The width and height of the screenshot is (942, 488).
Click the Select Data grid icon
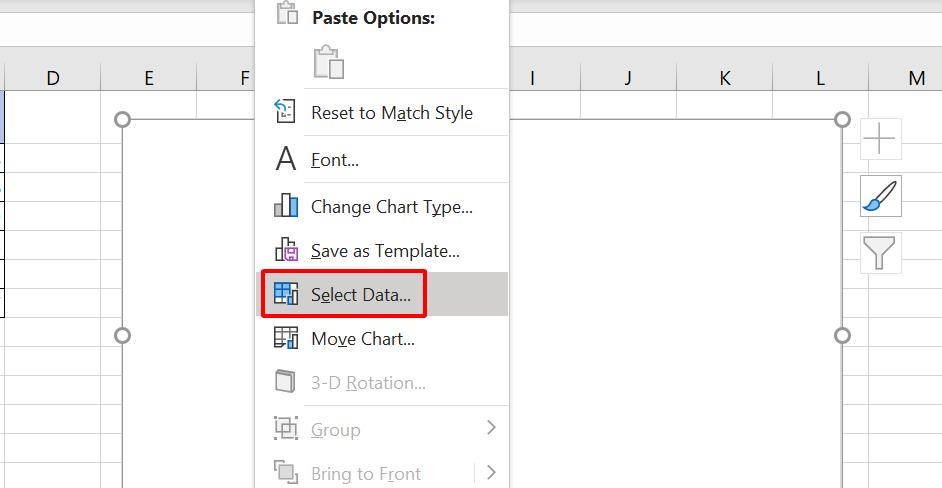pyautogui.click(x=286, y=294)
